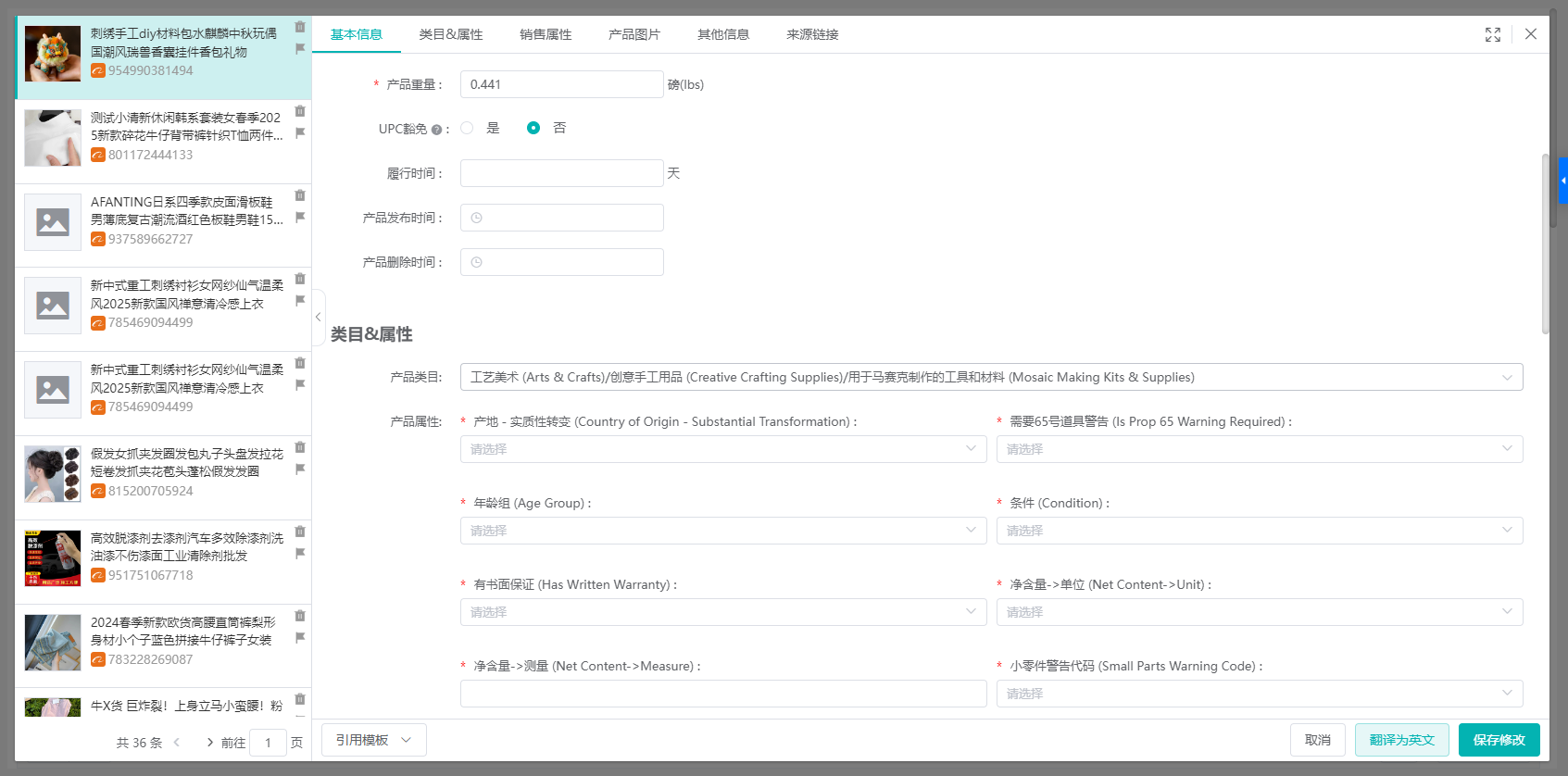Click the 翻译为英文 button
The width and height of the screenshot is (1568, 776).
pos(1401,740)
